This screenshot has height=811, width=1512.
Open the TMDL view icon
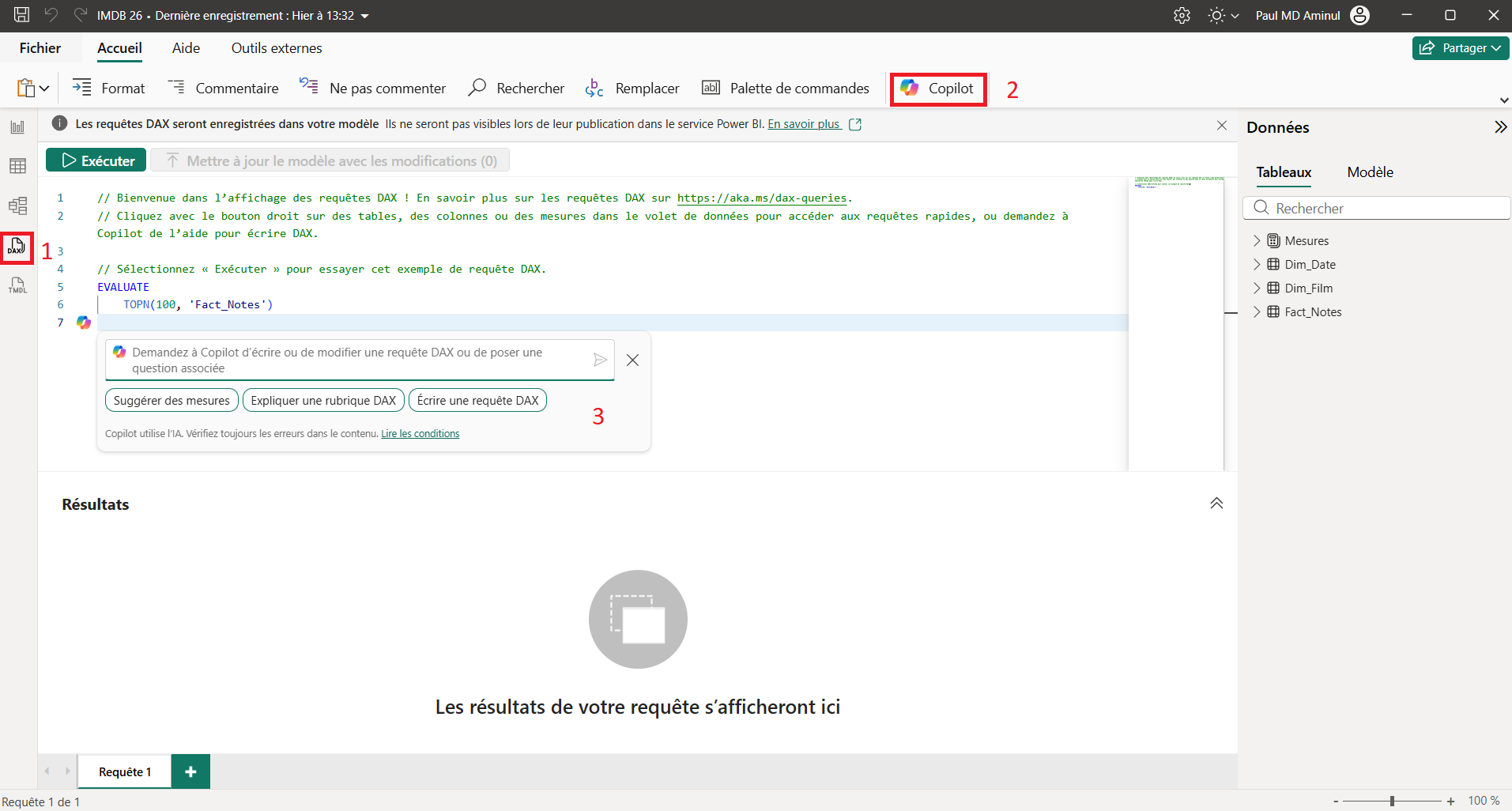tap(17, 285)
